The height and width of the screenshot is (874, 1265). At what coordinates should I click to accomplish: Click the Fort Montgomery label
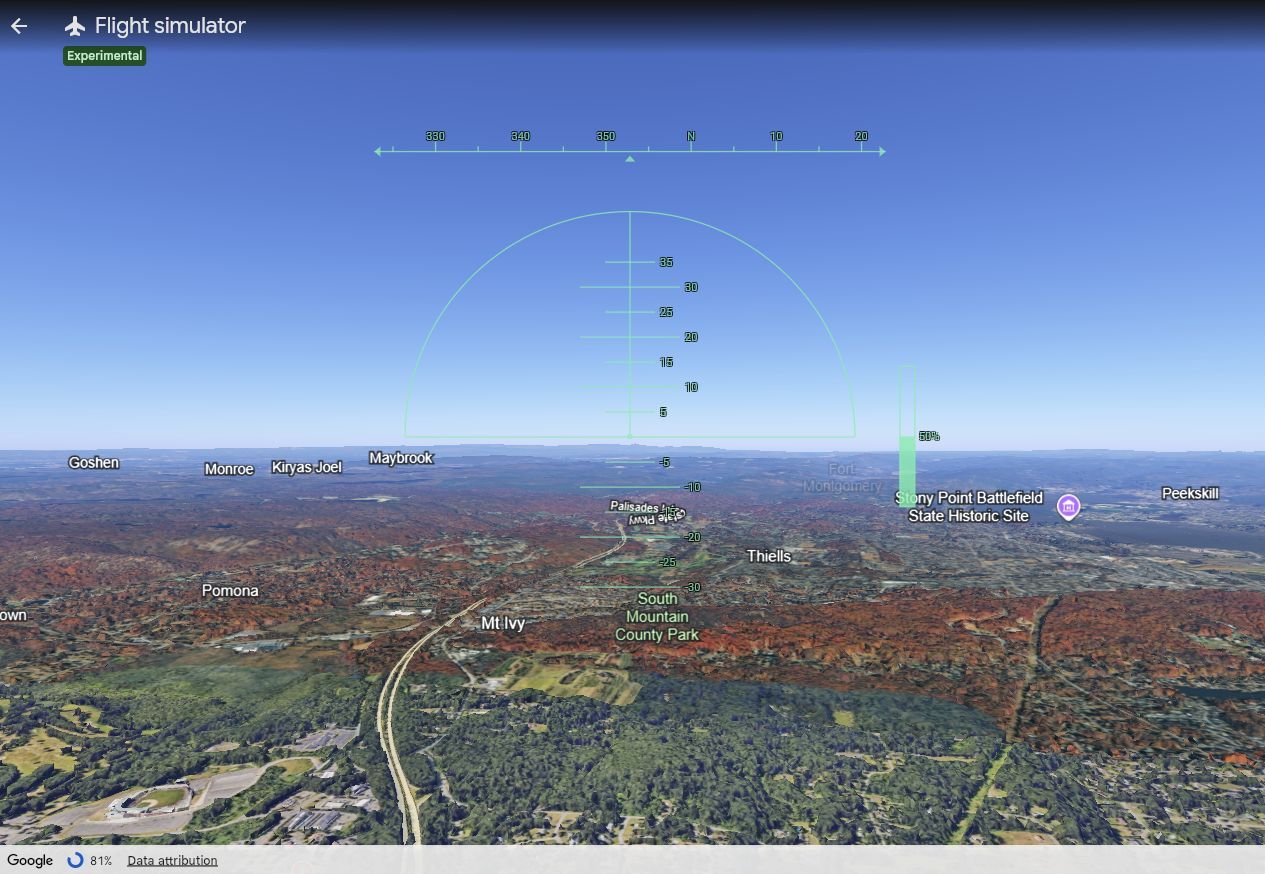point(842,477)
